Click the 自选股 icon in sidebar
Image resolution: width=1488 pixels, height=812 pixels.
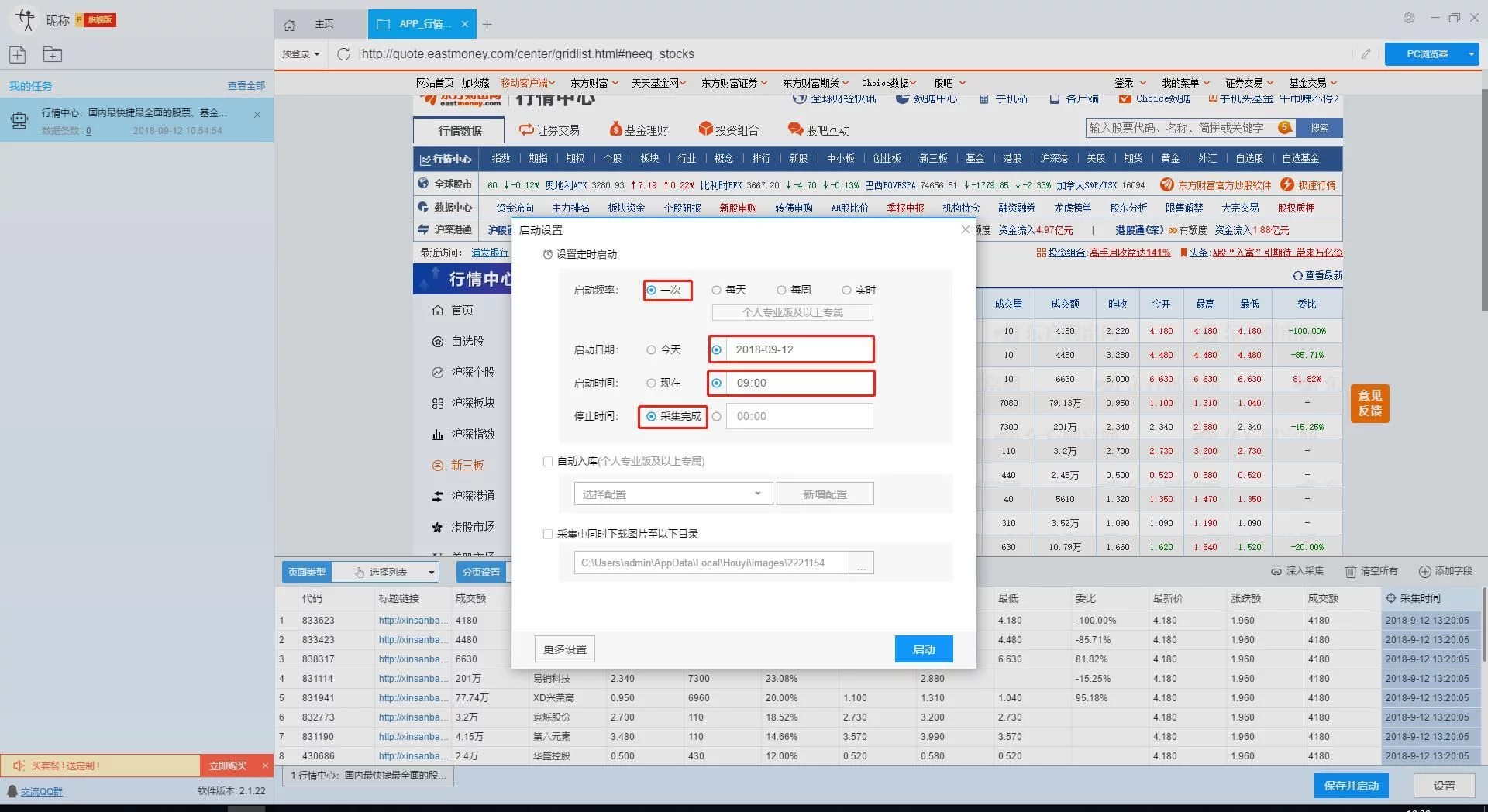[438, 341]
